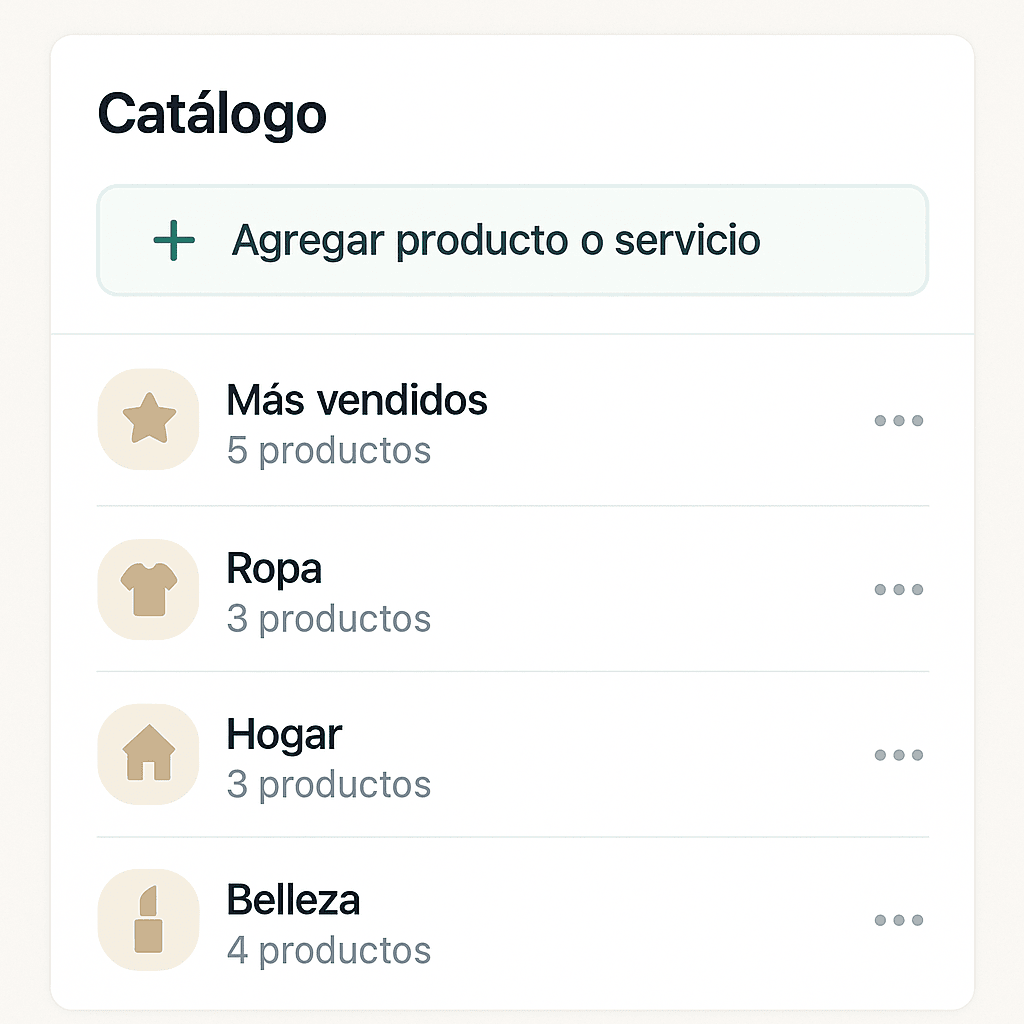Open the Belleza category
Viewport: 1024px width, 1024px height.
tap(293, 899)
